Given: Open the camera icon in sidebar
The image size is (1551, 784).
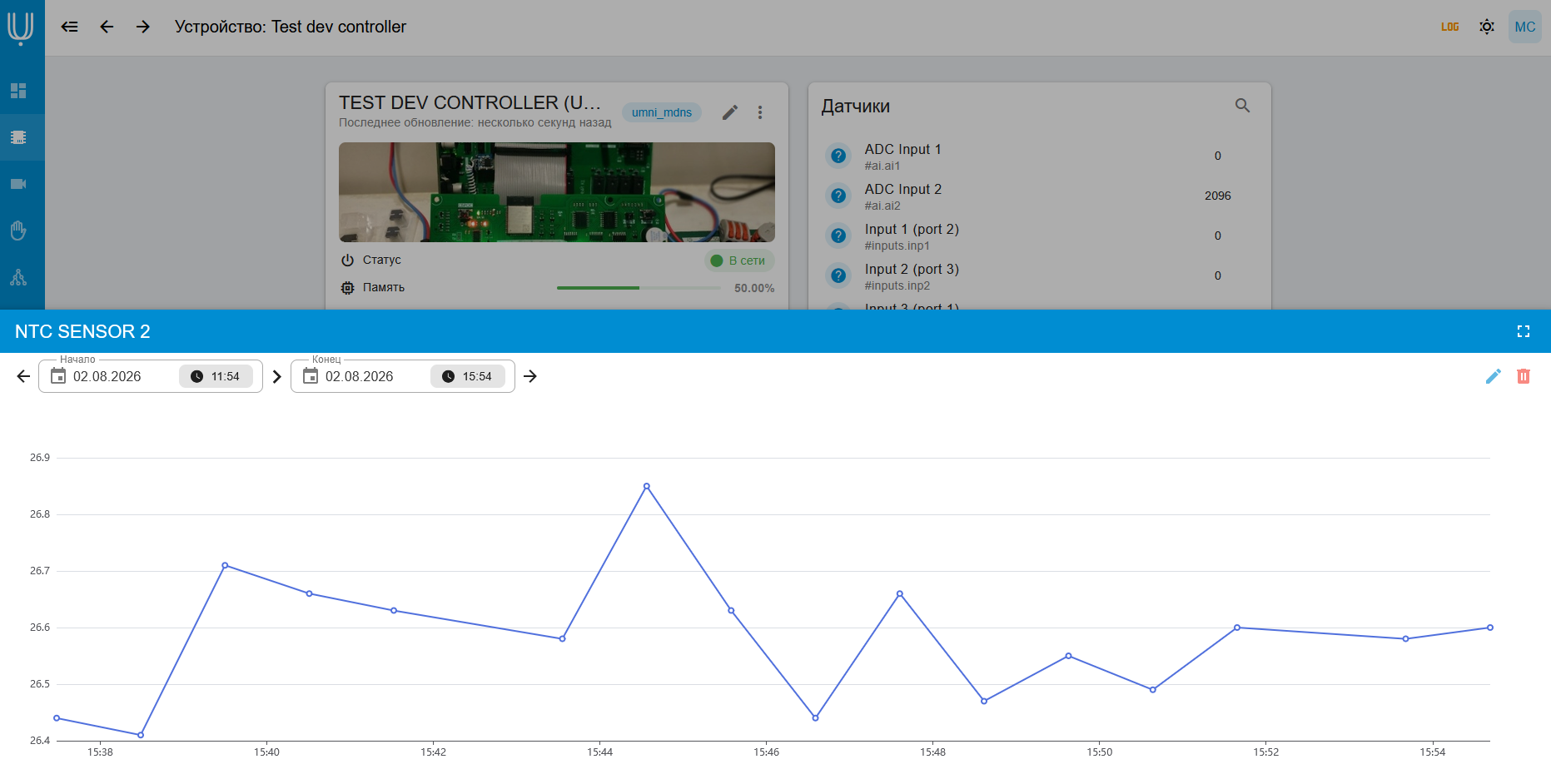Looking at the screenshot, I should click(x=18, y=184).
